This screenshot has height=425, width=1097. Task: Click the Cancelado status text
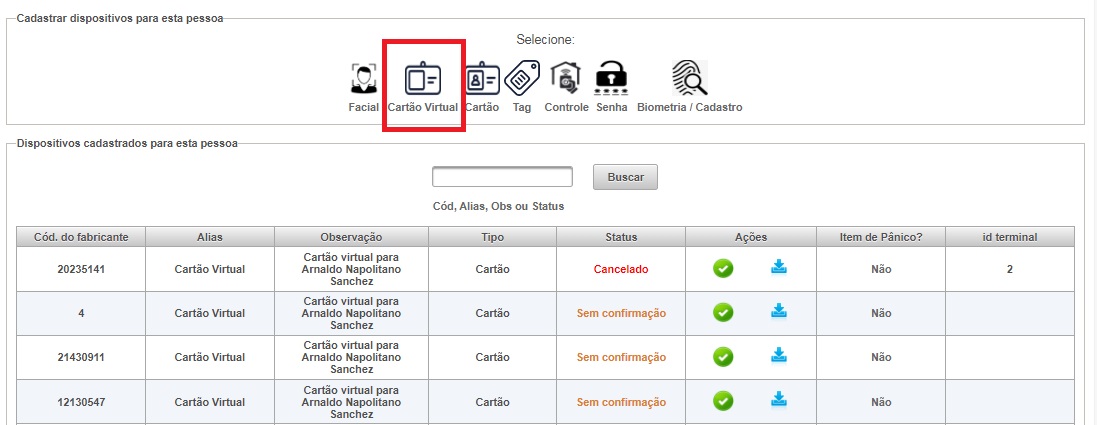(621, 269)
